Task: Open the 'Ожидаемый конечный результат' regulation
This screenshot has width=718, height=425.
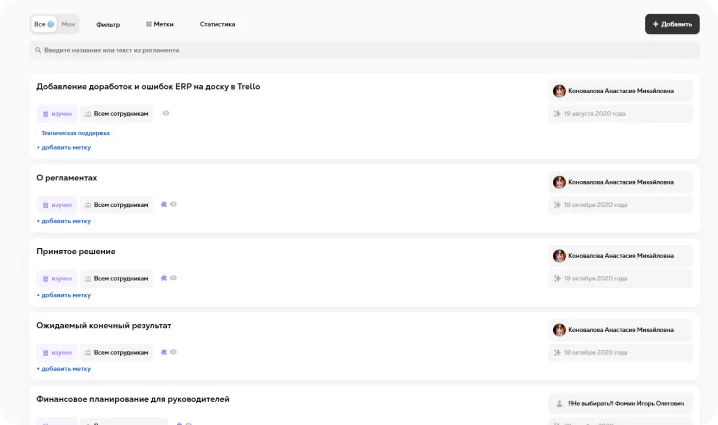Action: point(104,326)
